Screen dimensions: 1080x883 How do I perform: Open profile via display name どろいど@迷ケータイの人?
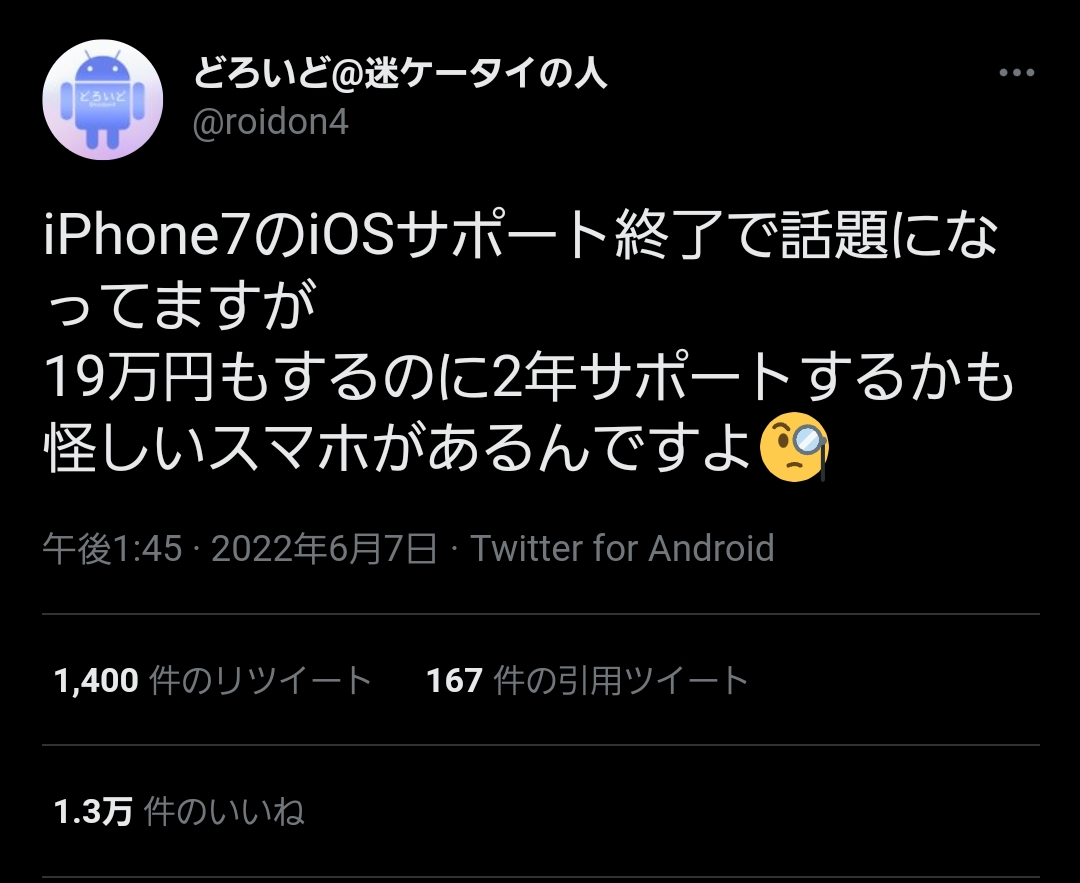tap(399, 74)
